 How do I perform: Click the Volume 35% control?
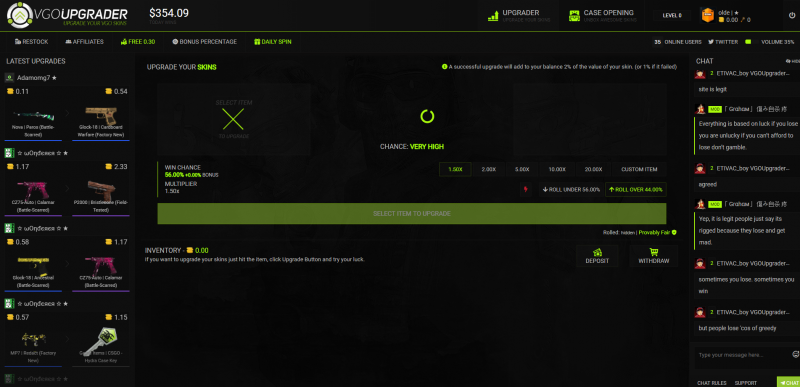click(778, 42)
